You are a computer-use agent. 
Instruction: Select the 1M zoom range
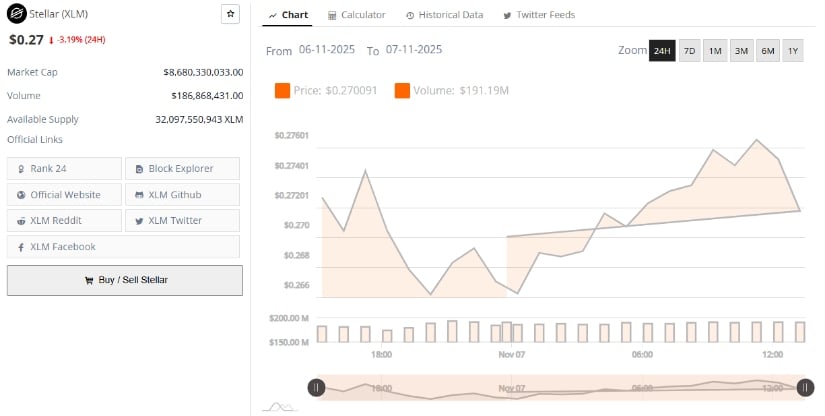715,51
